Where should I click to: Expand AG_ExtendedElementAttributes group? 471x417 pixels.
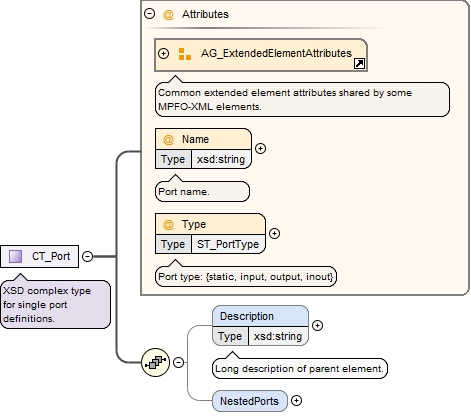tap(163, 53)
